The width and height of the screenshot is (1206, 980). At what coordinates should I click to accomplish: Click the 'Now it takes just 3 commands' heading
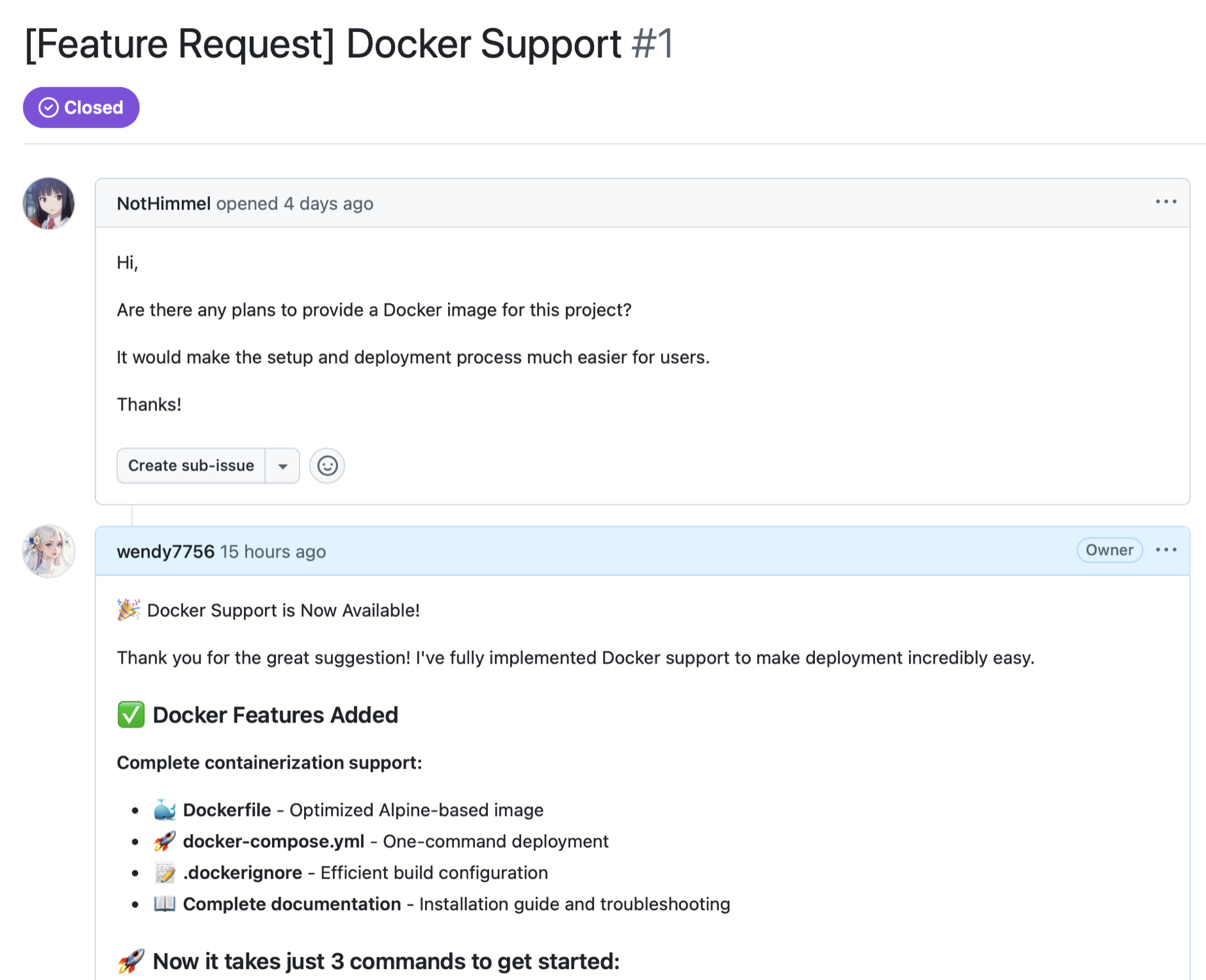368,961
